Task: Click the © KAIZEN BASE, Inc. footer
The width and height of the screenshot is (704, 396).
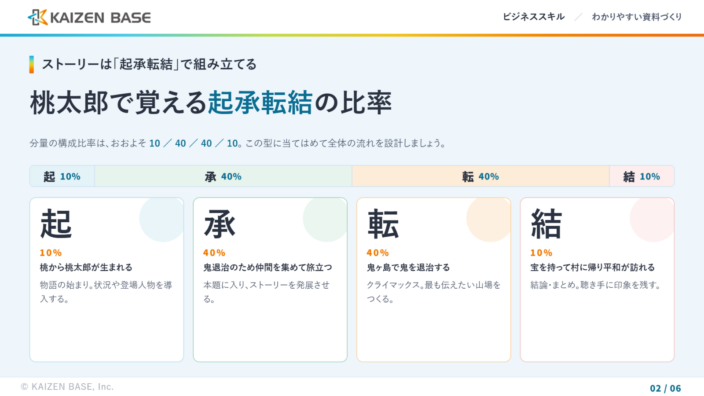Action: point(67,387)
